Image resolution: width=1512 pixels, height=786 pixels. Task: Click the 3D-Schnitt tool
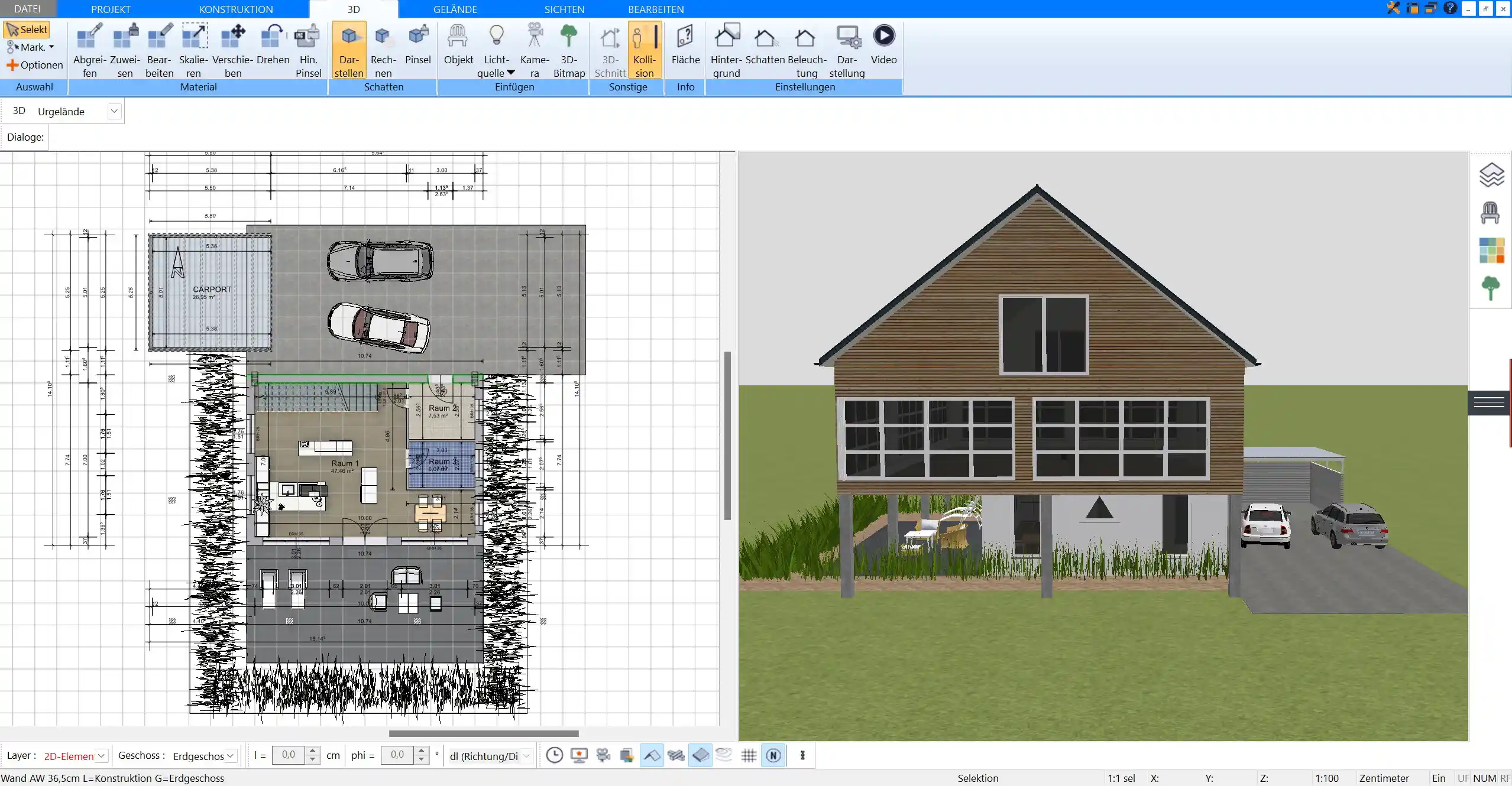(x=610, y=51)
